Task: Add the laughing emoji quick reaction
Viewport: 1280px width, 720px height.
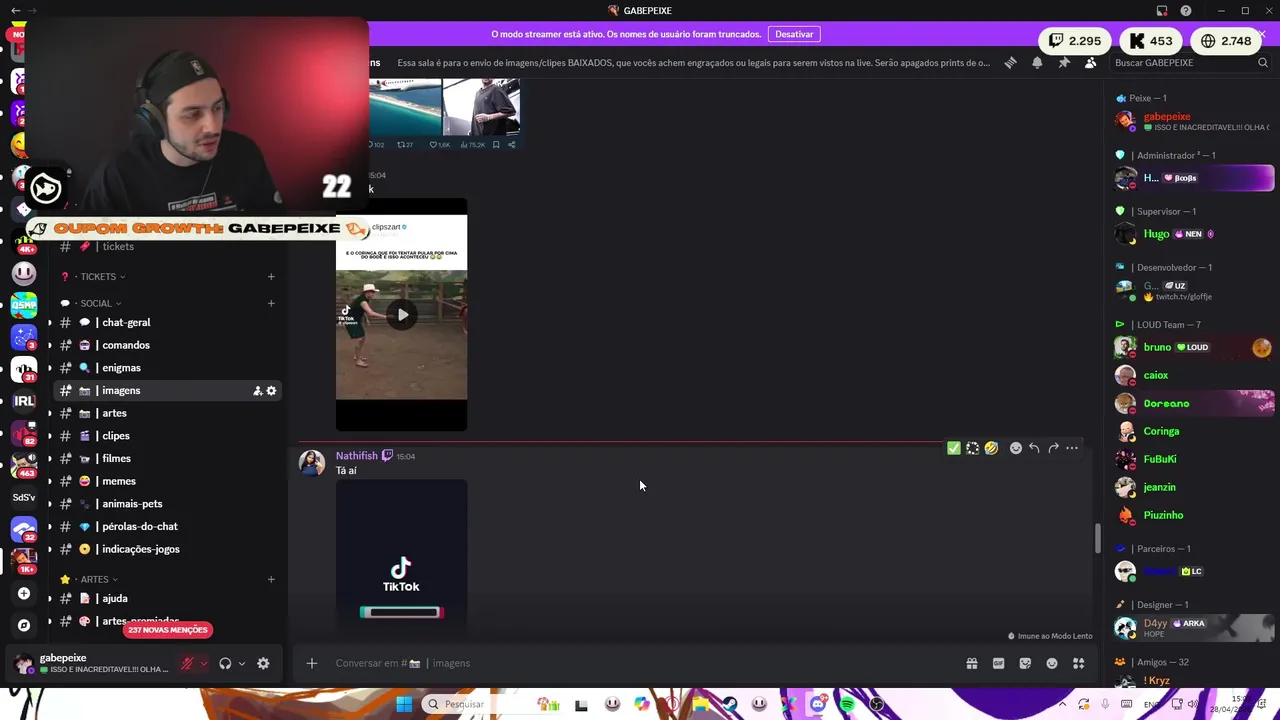Action: [x=991, y=448]
